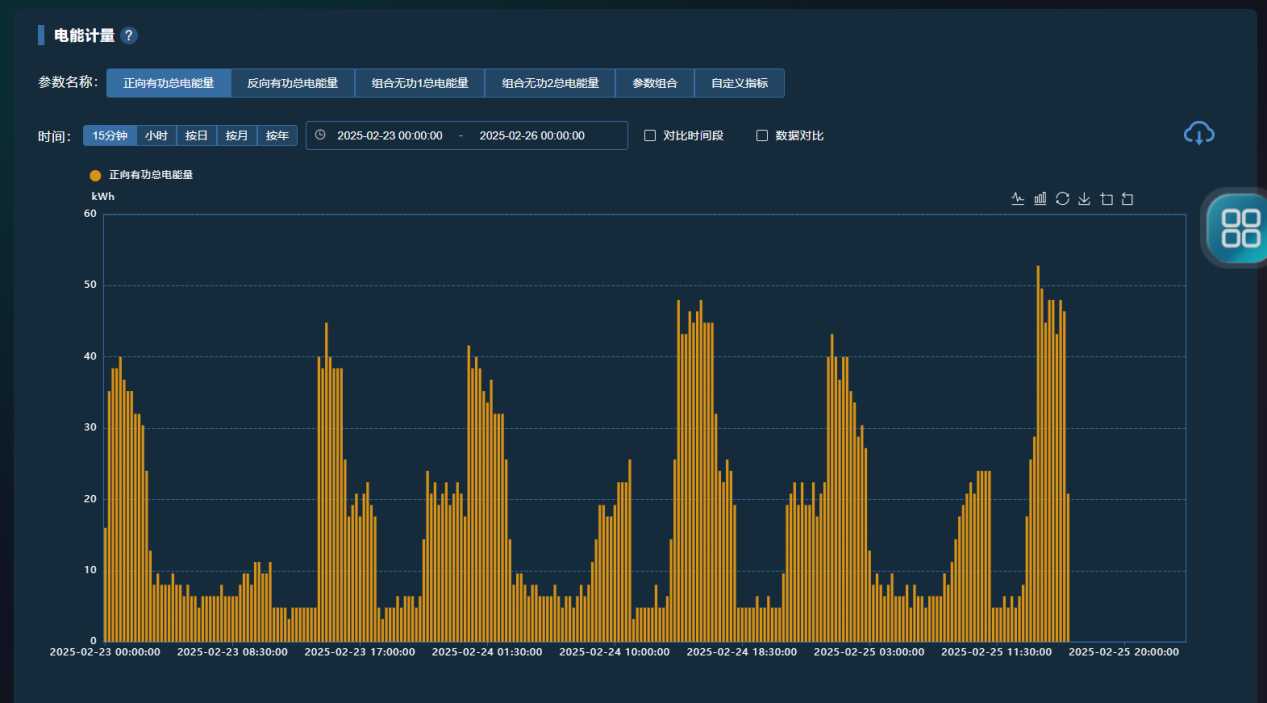This screenshot has height=703, width=1267.
Task: Reset the area zoom icon
Action: tap(1128, 199)
